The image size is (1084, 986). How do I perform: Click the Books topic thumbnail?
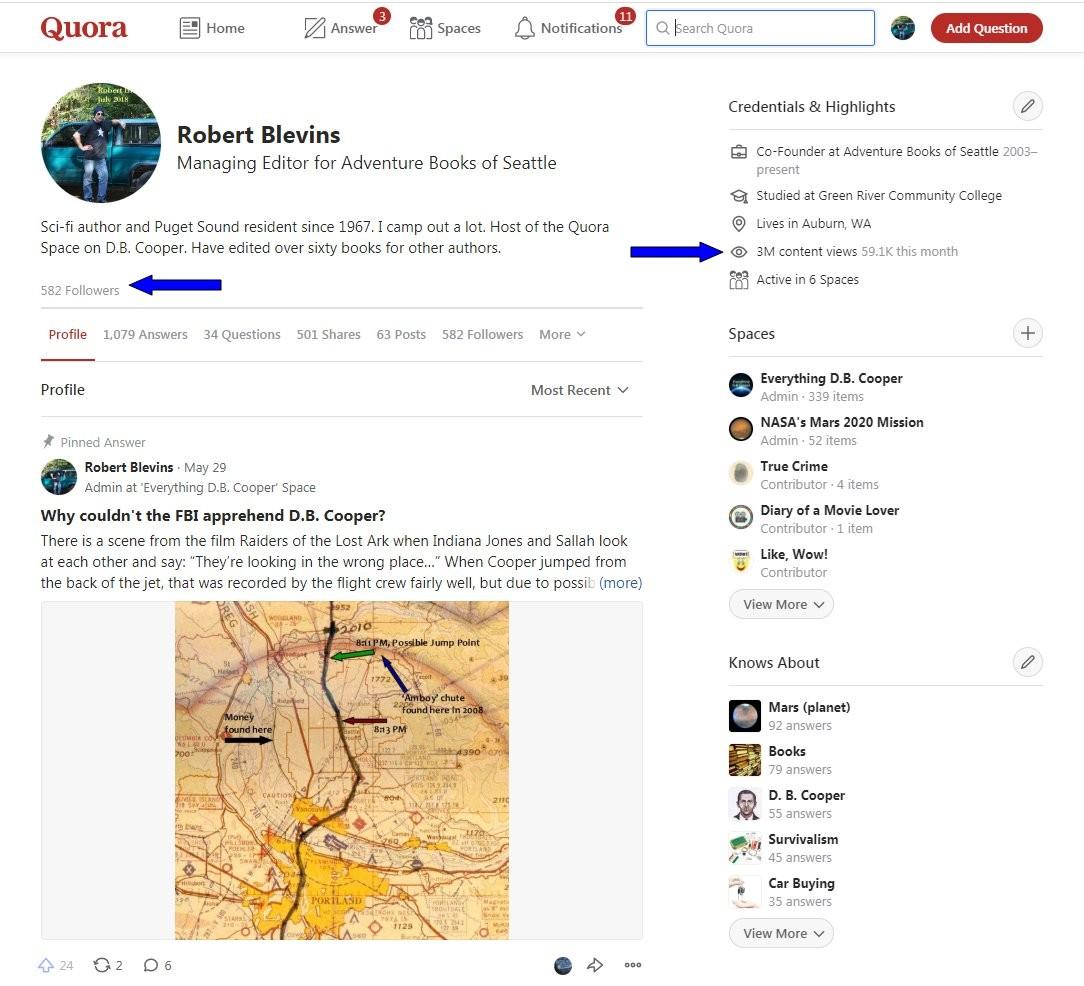coord(745,760)
